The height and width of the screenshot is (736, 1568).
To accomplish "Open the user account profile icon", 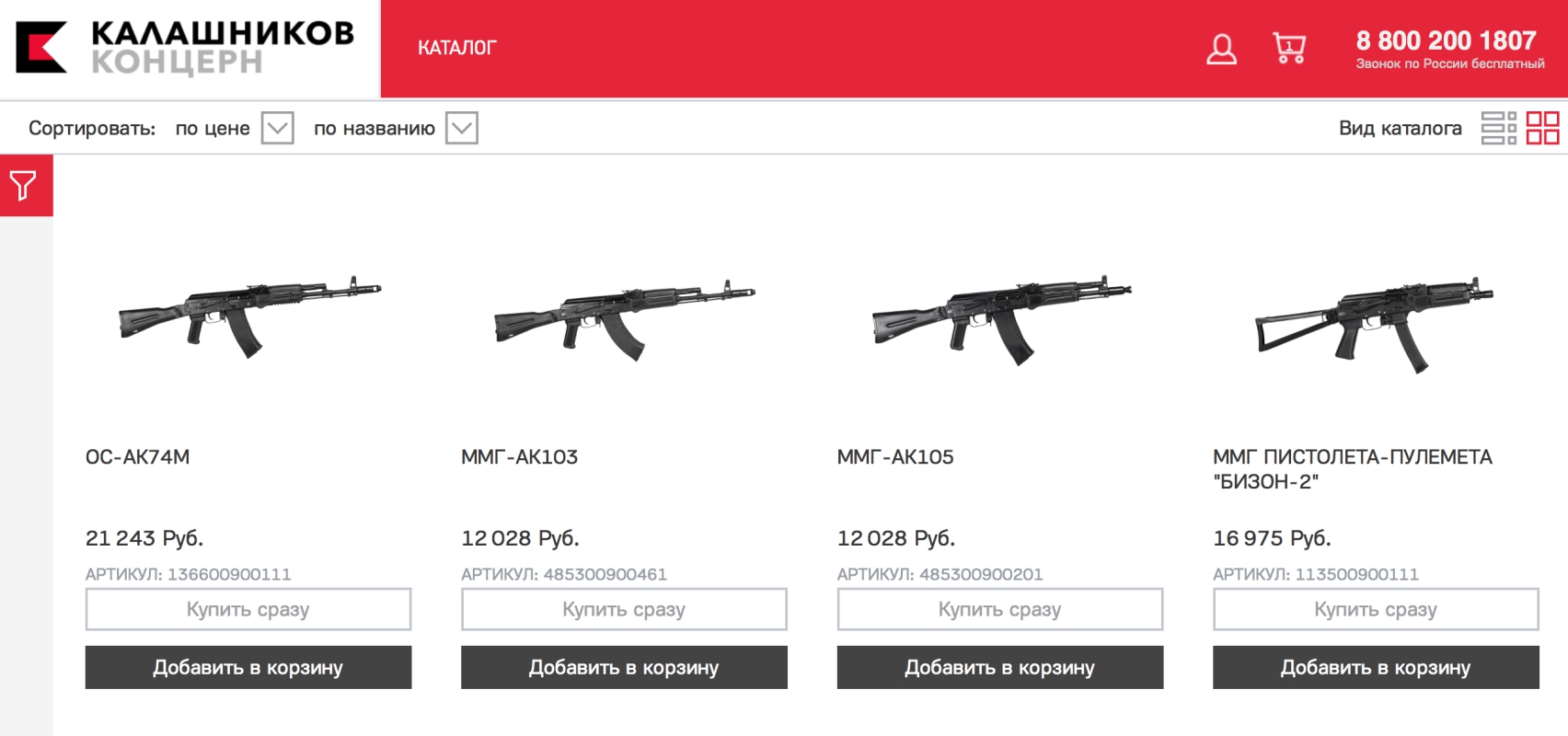I will (x=1221, y=49).
